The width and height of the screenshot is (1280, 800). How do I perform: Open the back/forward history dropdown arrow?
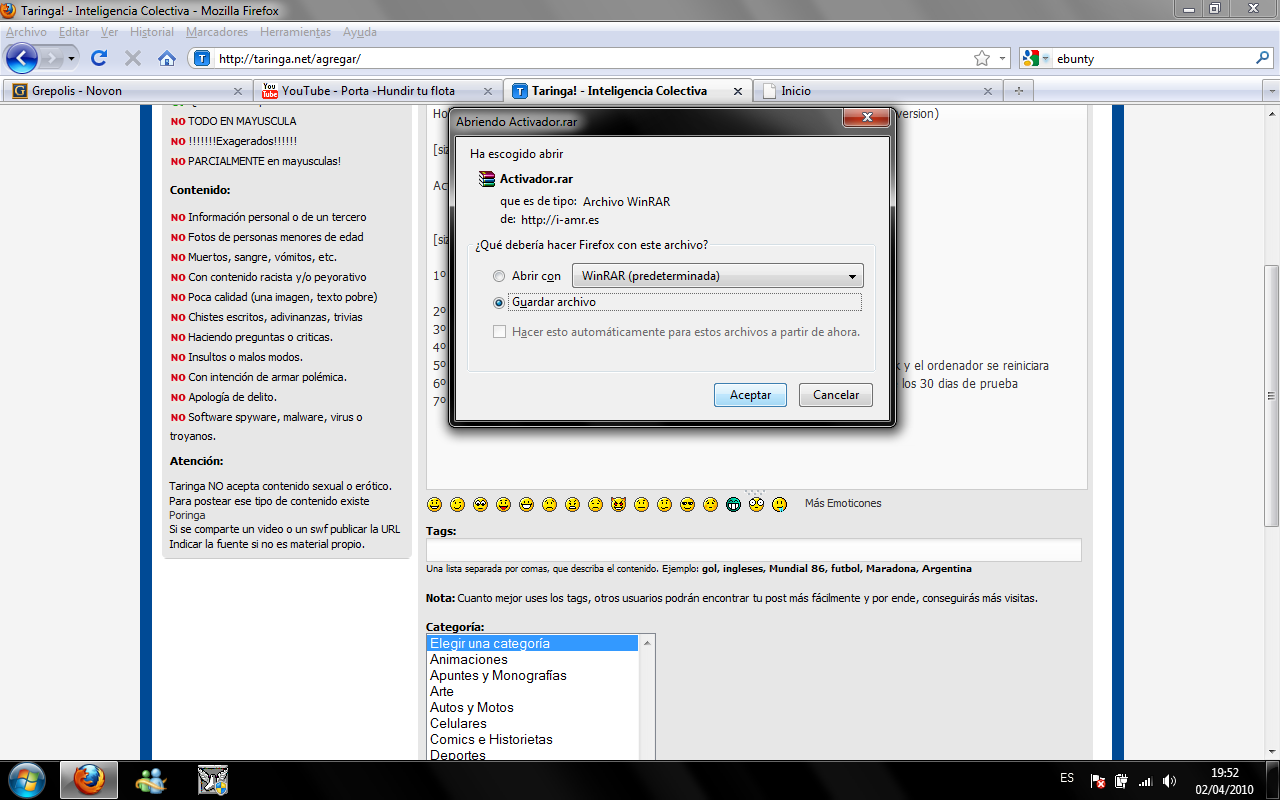72,58
